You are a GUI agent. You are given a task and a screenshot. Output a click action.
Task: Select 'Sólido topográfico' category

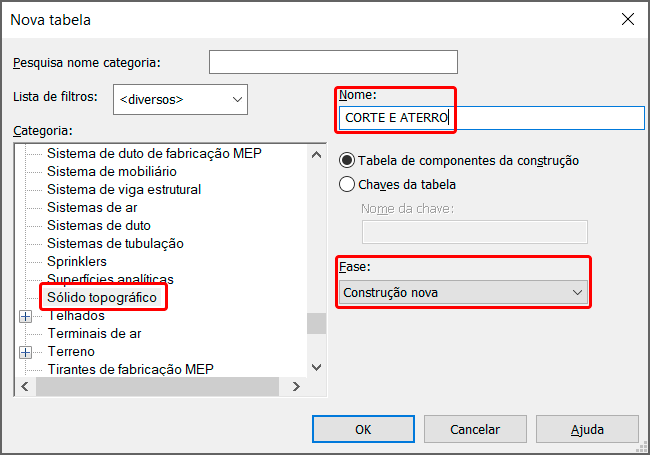click(102, 297)
